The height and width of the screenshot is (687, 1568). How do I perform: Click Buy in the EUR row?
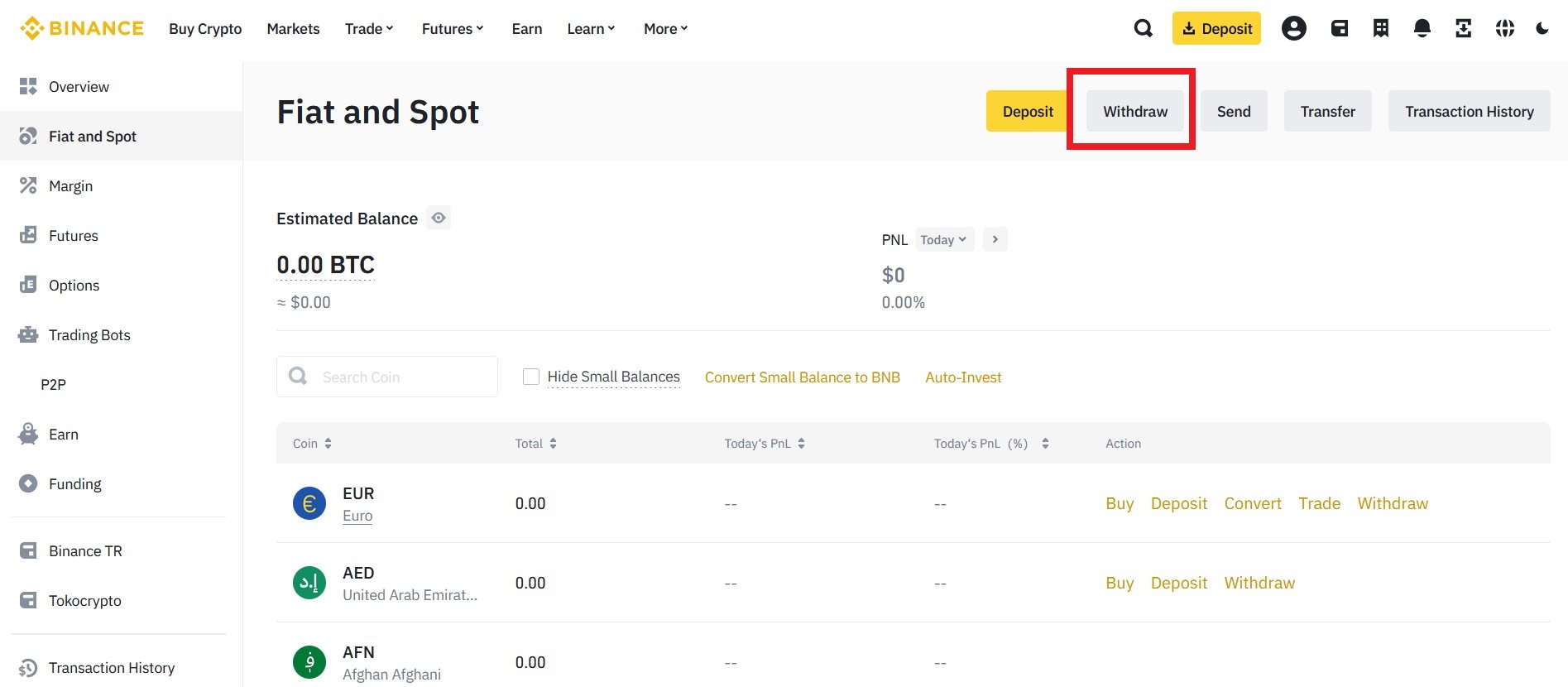[1120, 503]
